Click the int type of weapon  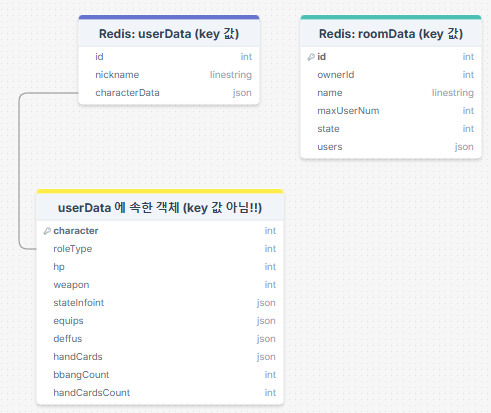click(270, 285)
